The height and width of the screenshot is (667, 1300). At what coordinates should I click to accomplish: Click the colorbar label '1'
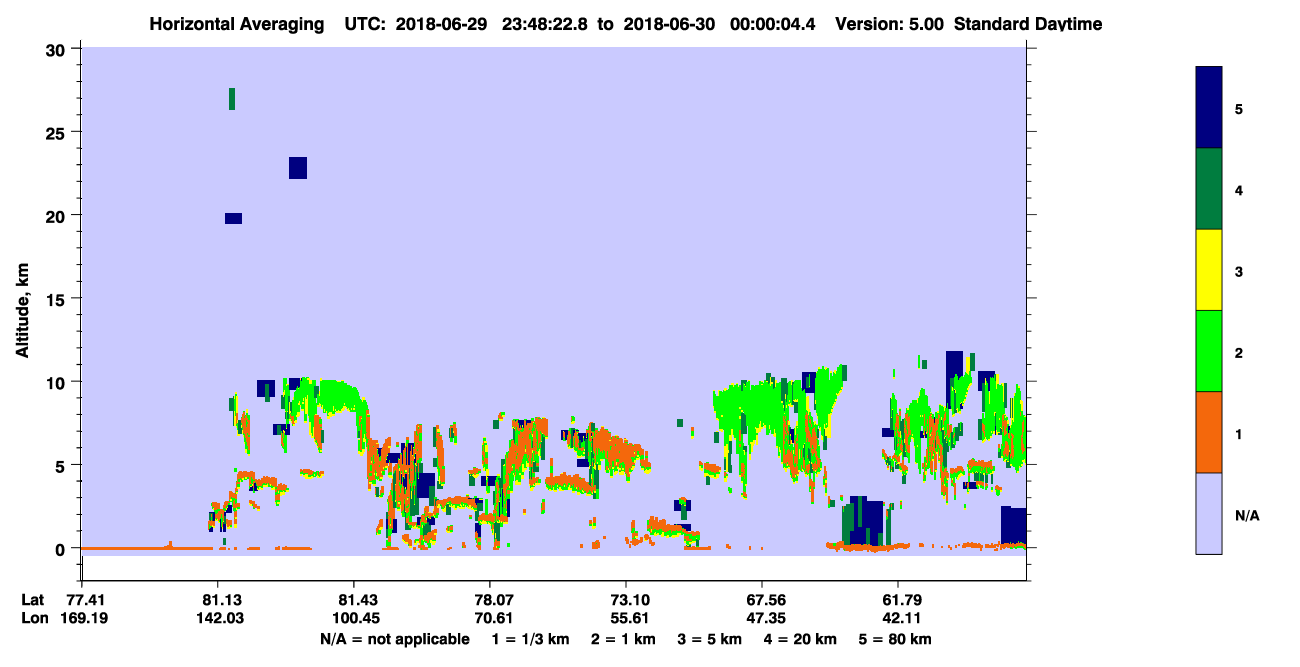pyautogui.click(x=1238, y=433)
